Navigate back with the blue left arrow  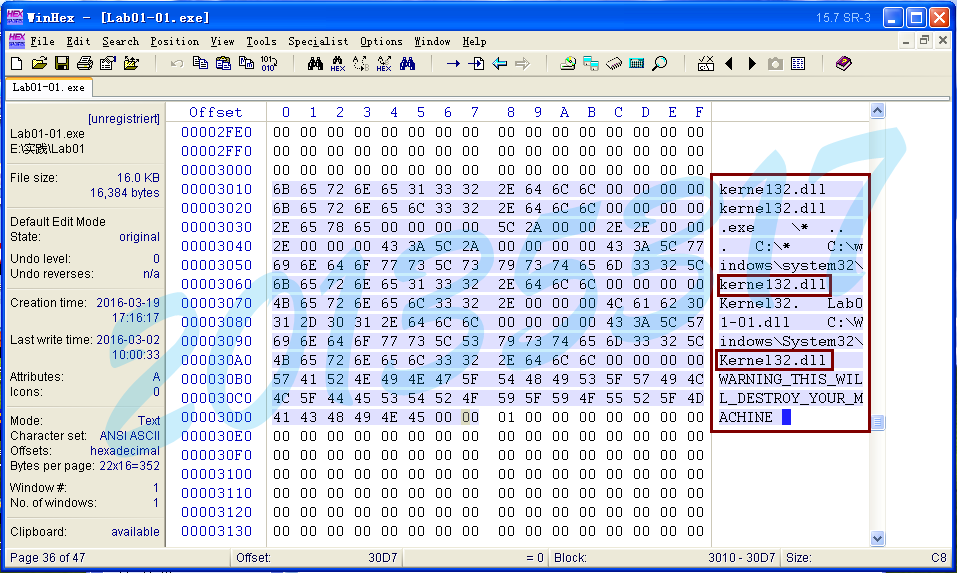click(499, 63)
